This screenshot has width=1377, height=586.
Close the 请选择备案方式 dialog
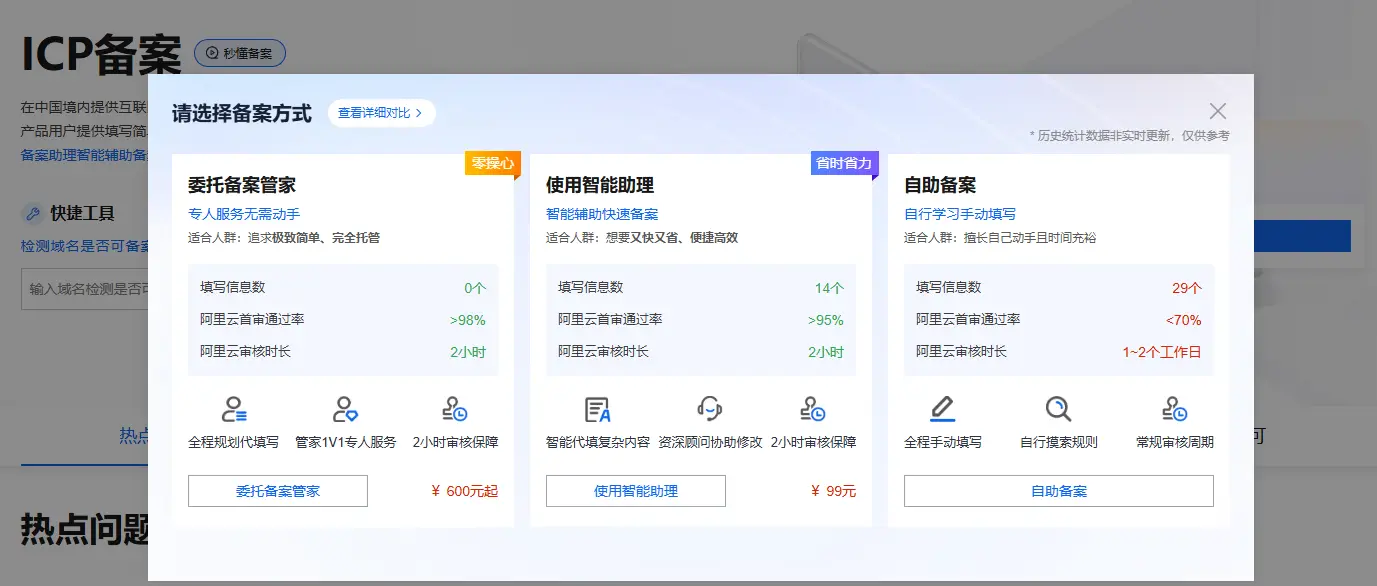pyautogui.click(x=1217, y=111)
